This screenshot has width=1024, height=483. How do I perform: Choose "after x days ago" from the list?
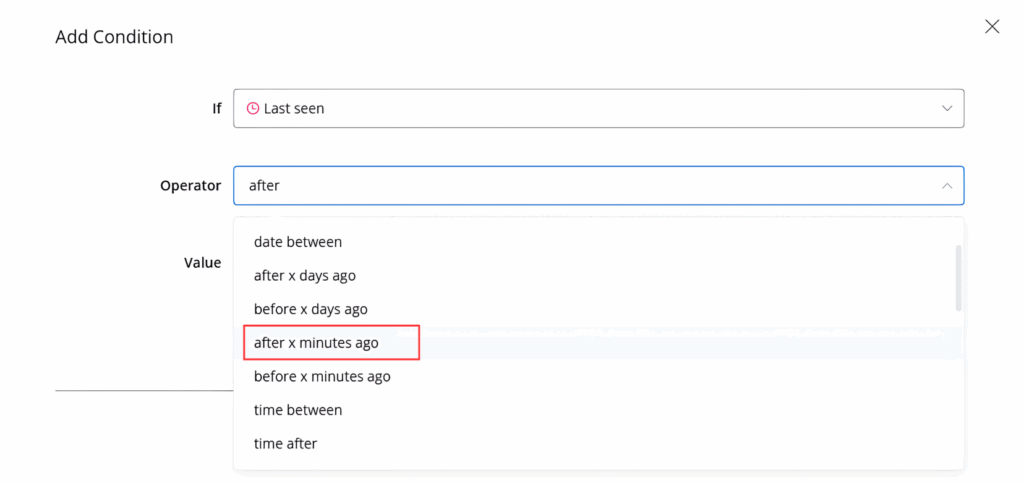click(304, 275)
